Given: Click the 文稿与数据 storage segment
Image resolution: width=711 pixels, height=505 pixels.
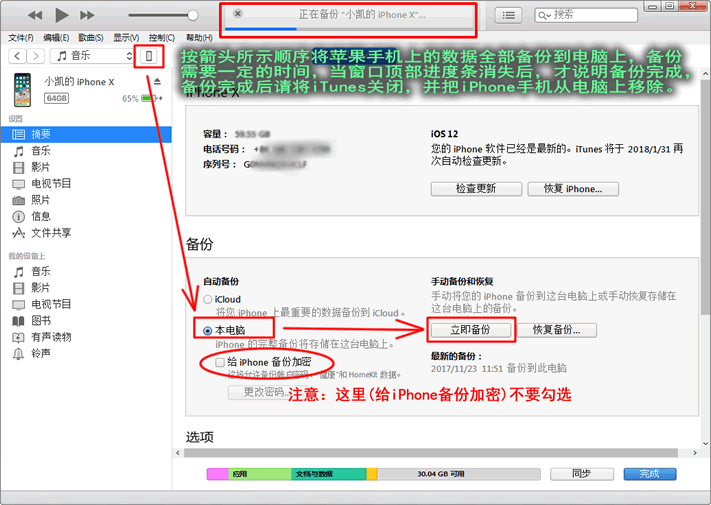Looking at the screenshot, I should click(329, 474).
